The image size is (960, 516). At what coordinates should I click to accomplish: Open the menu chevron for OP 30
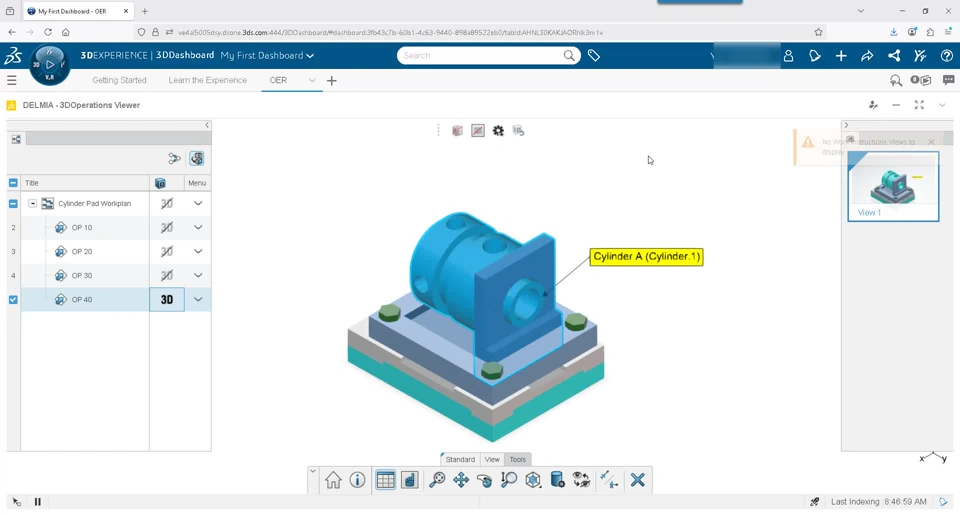(x=198, y=275)
